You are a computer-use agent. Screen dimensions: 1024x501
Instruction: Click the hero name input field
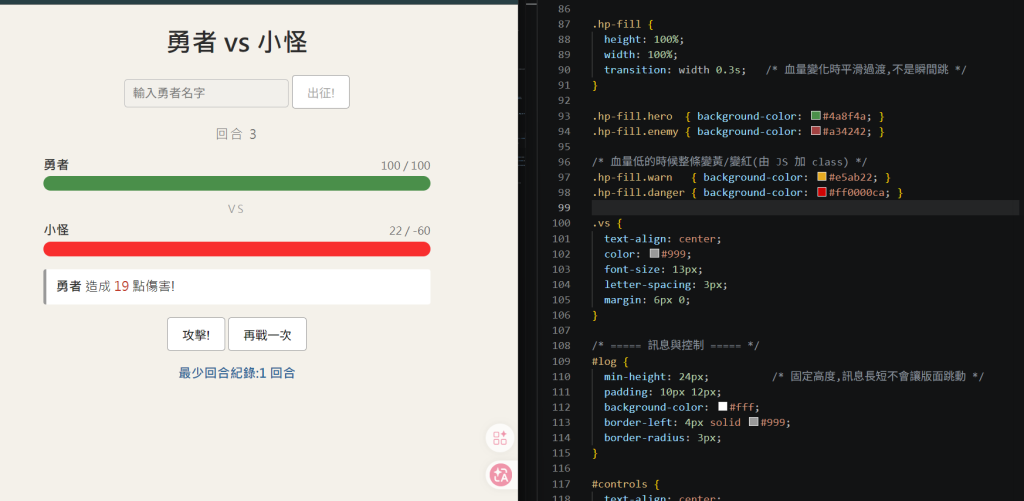(206, 93)
